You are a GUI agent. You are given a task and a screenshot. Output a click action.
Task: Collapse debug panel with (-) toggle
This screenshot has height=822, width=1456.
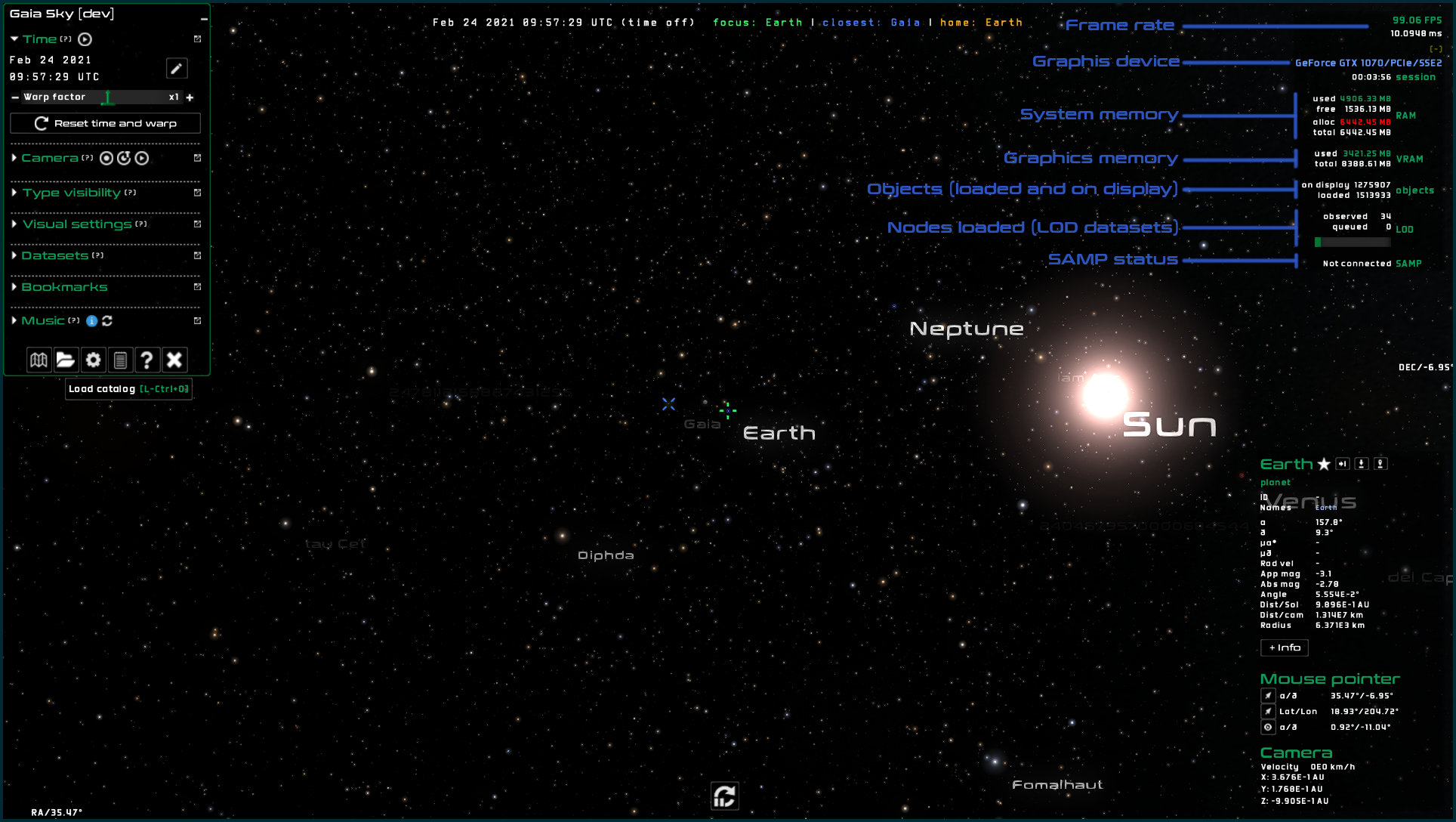1436,49
